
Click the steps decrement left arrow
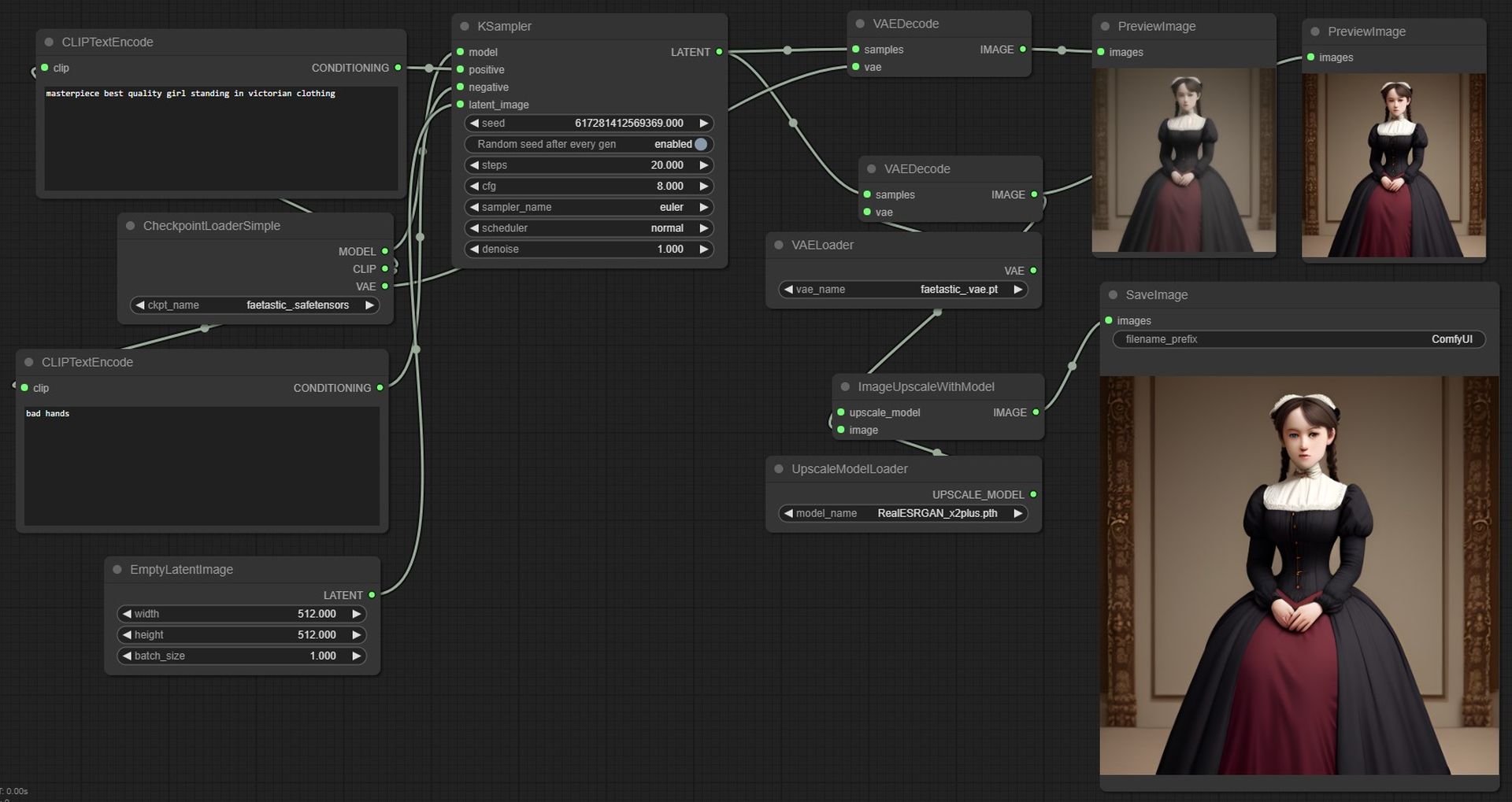(474, 165)
